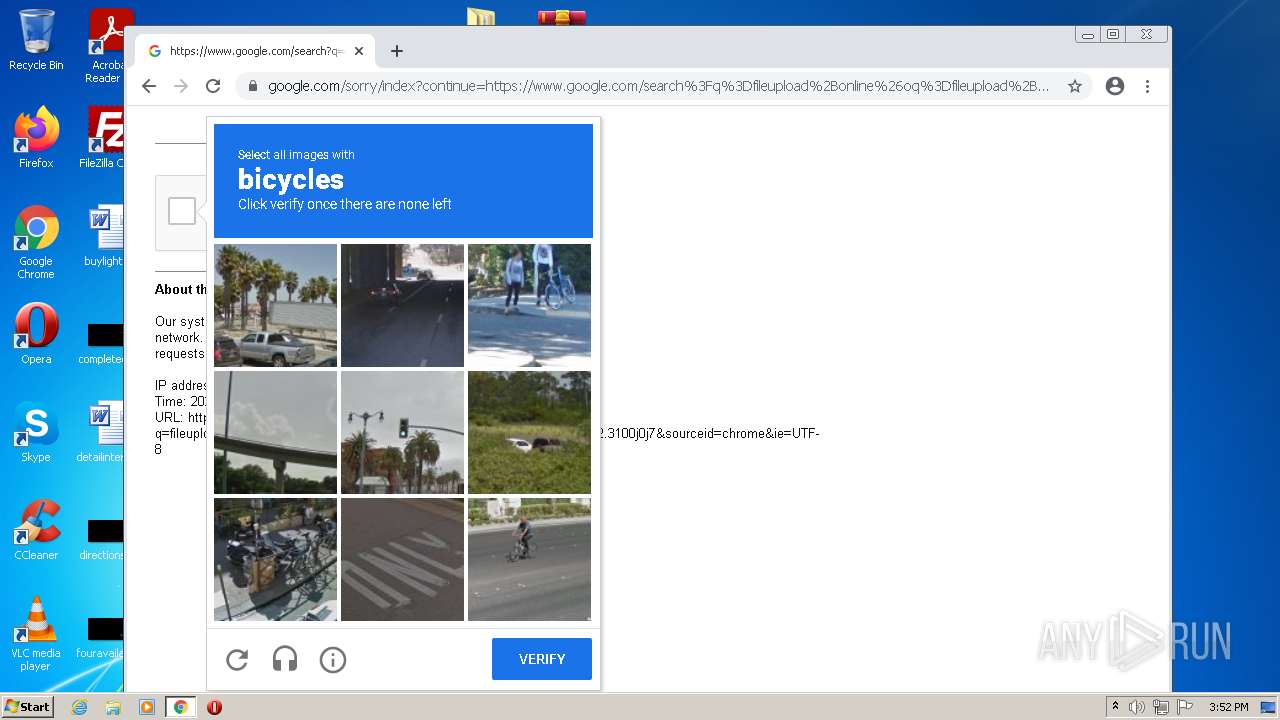Image resolution: width=1280 pixels, height=720 pixels.
Task: Select the tile with parked motorcycles on sidewalk
Action: (275, 559)
